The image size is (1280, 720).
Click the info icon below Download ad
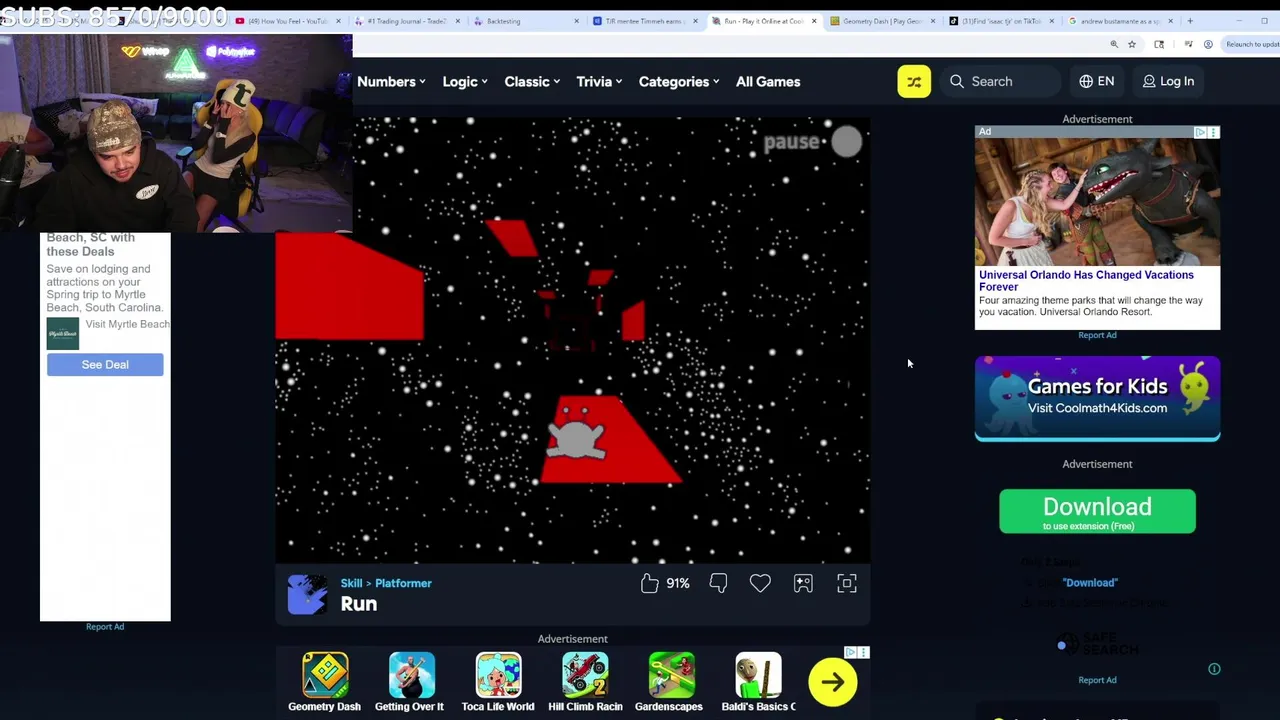coord(1214,669)
